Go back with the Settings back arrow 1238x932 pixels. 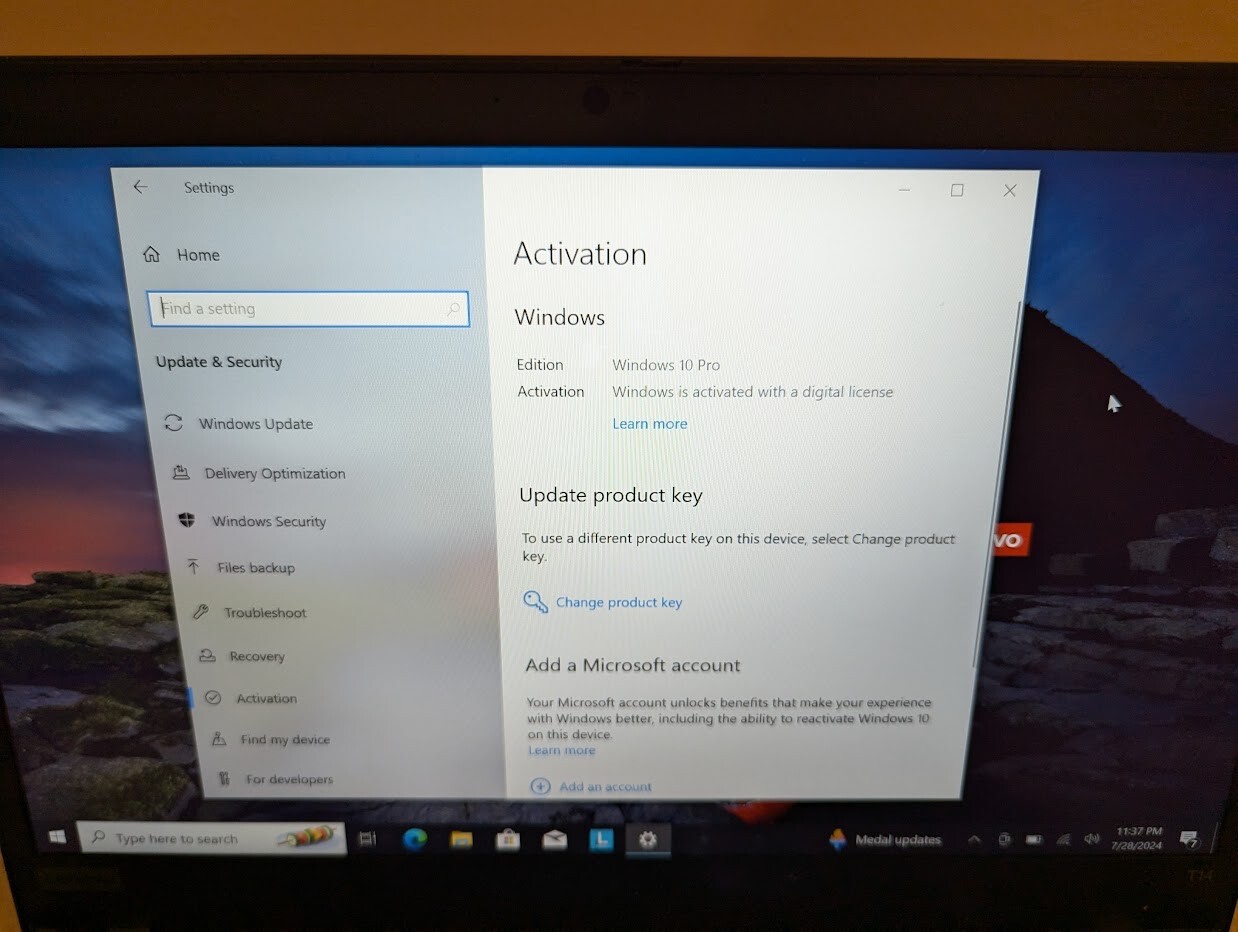140,187
